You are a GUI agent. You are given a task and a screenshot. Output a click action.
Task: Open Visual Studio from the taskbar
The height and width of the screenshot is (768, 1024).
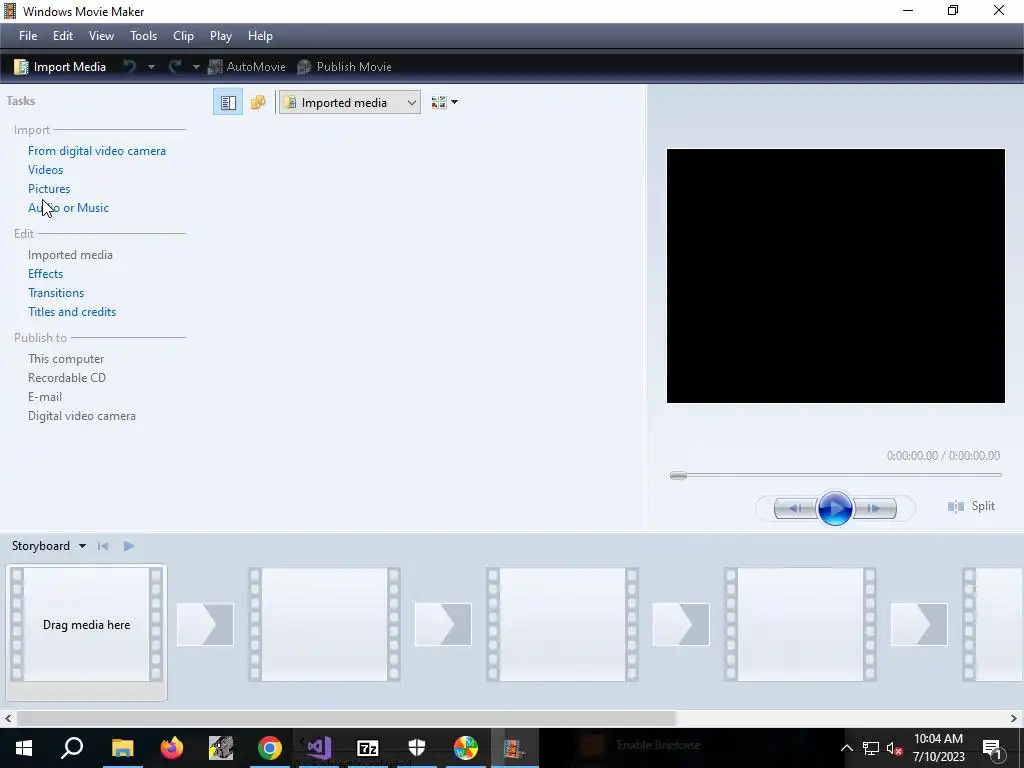click(319, 748)
